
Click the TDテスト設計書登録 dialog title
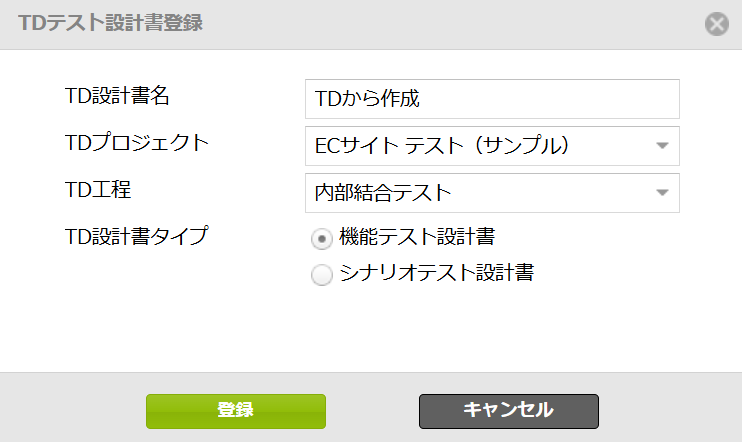tap(110, 23)
